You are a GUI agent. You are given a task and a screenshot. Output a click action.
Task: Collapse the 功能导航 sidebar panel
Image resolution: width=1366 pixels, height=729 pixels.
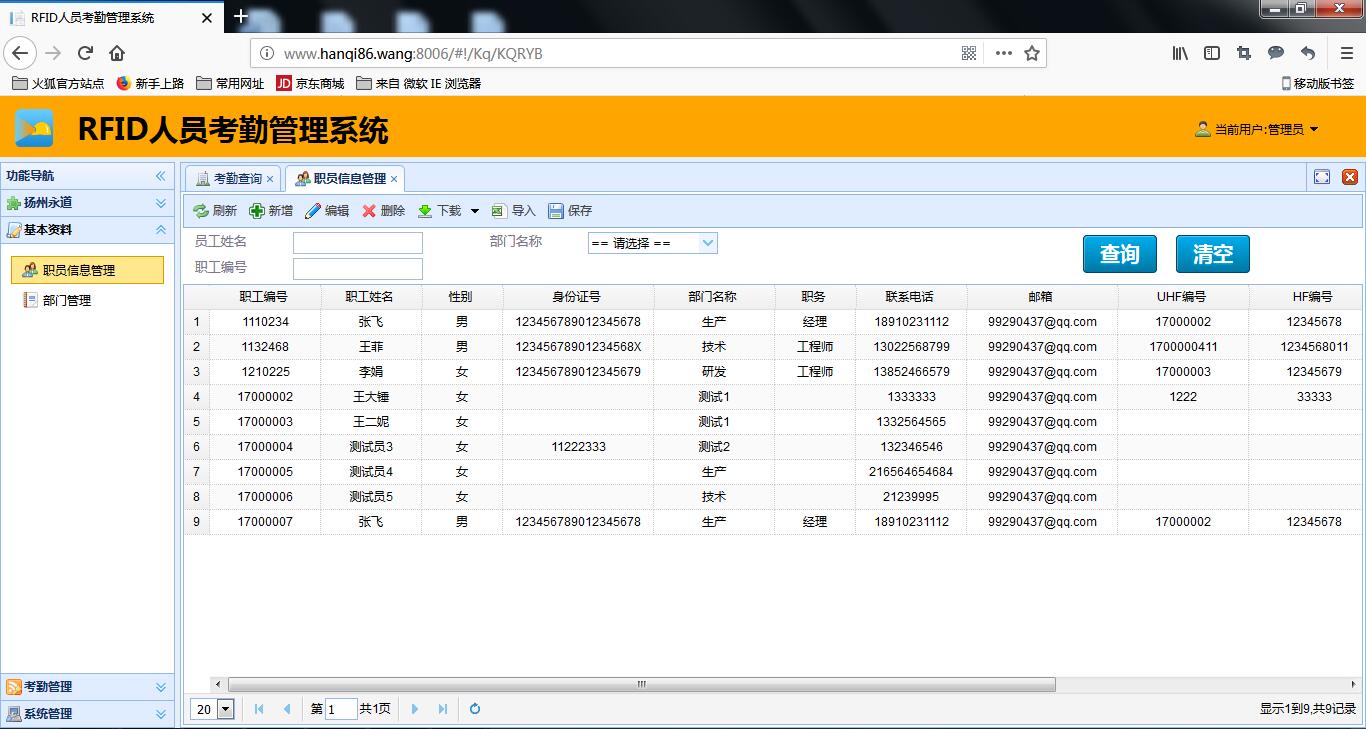tap(160, 176)
